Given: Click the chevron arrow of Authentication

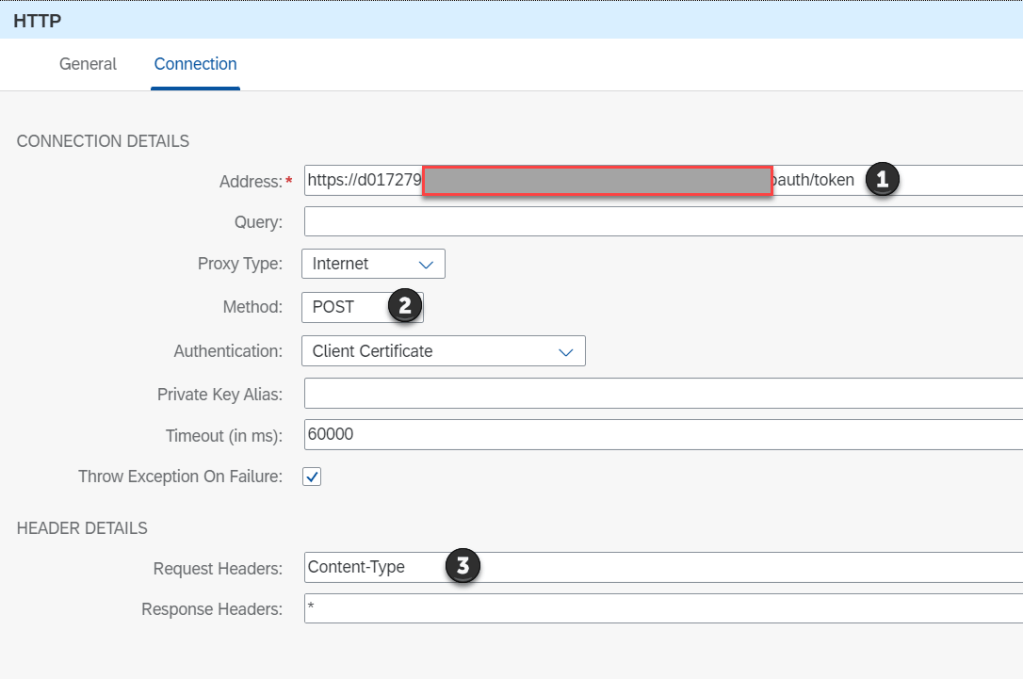Looking at the screenshot, I should 565,351.
